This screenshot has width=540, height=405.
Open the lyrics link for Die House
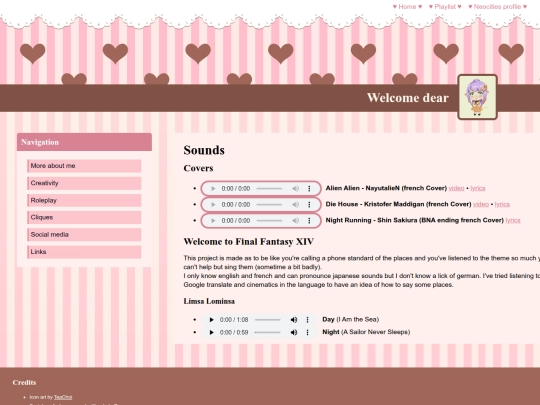(x=502, y=204)
